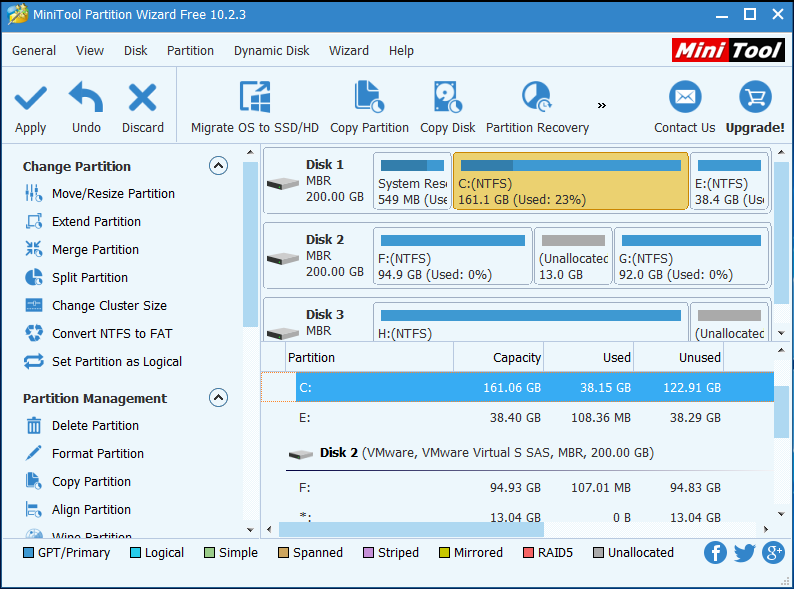Select the F: row in partition list
Viewport: 794px width, 589px height.
coord(517,487)
